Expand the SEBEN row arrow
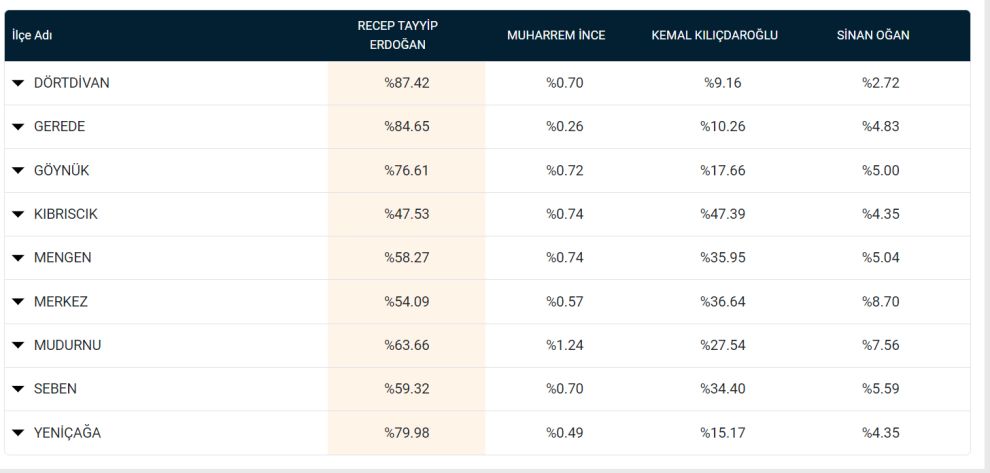990x473 pixels. coord(18,389)
